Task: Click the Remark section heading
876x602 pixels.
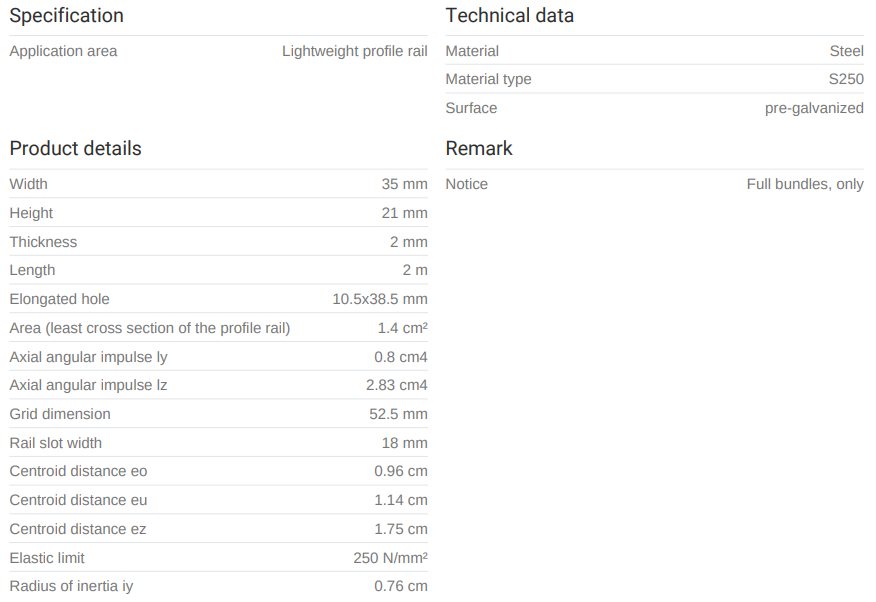Action: pos(478,149)
